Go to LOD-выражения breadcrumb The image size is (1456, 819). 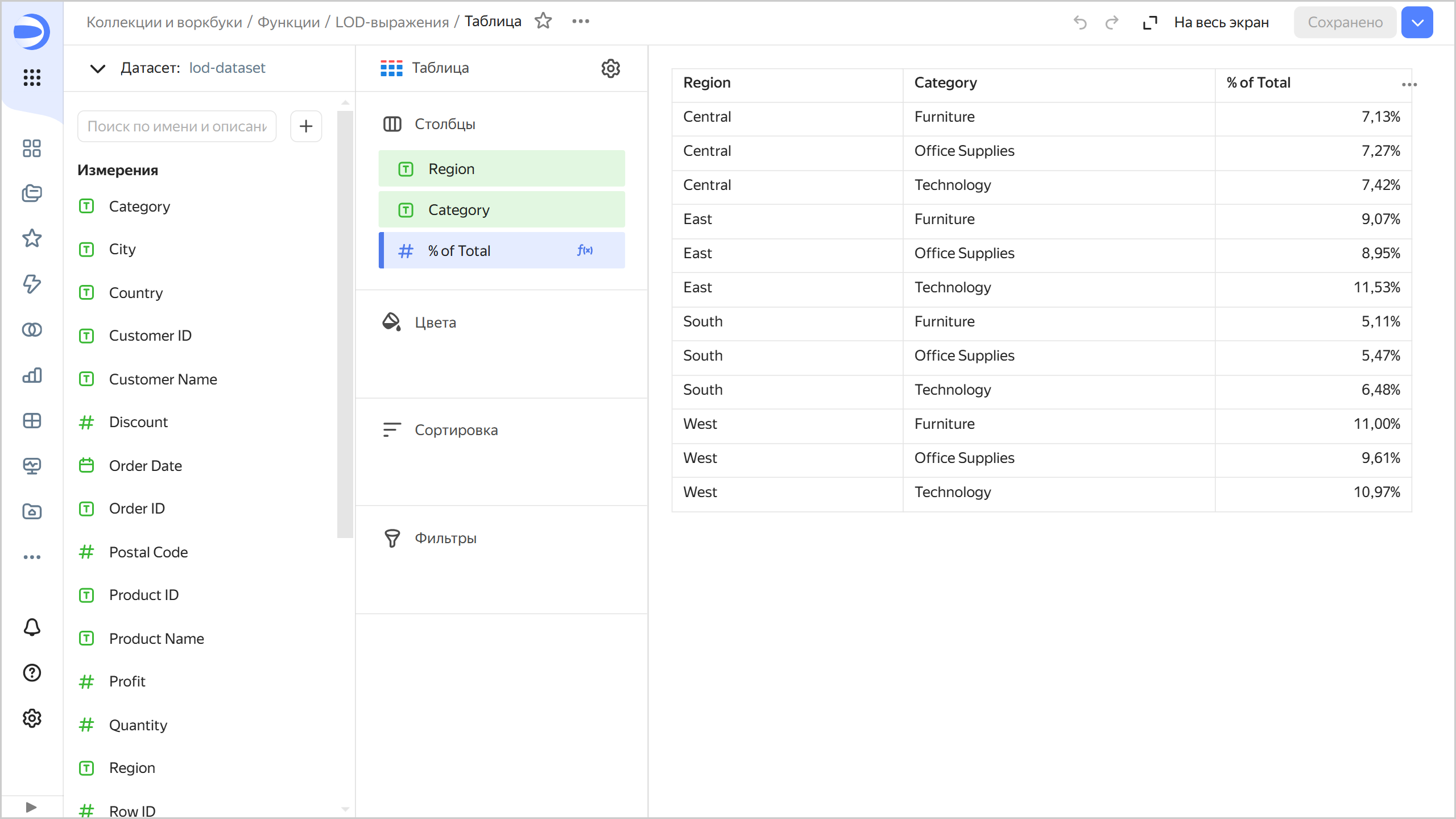coord(392,22)
